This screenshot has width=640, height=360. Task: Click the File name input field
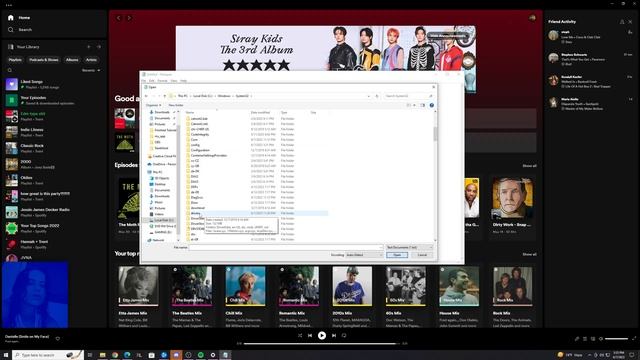click(x=286, y=247)
